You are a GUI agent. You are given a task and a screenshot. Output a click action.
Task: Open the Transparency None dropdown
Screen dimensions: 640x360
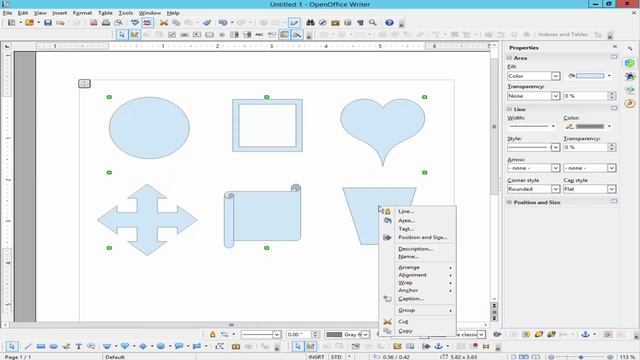click(556, 96)
